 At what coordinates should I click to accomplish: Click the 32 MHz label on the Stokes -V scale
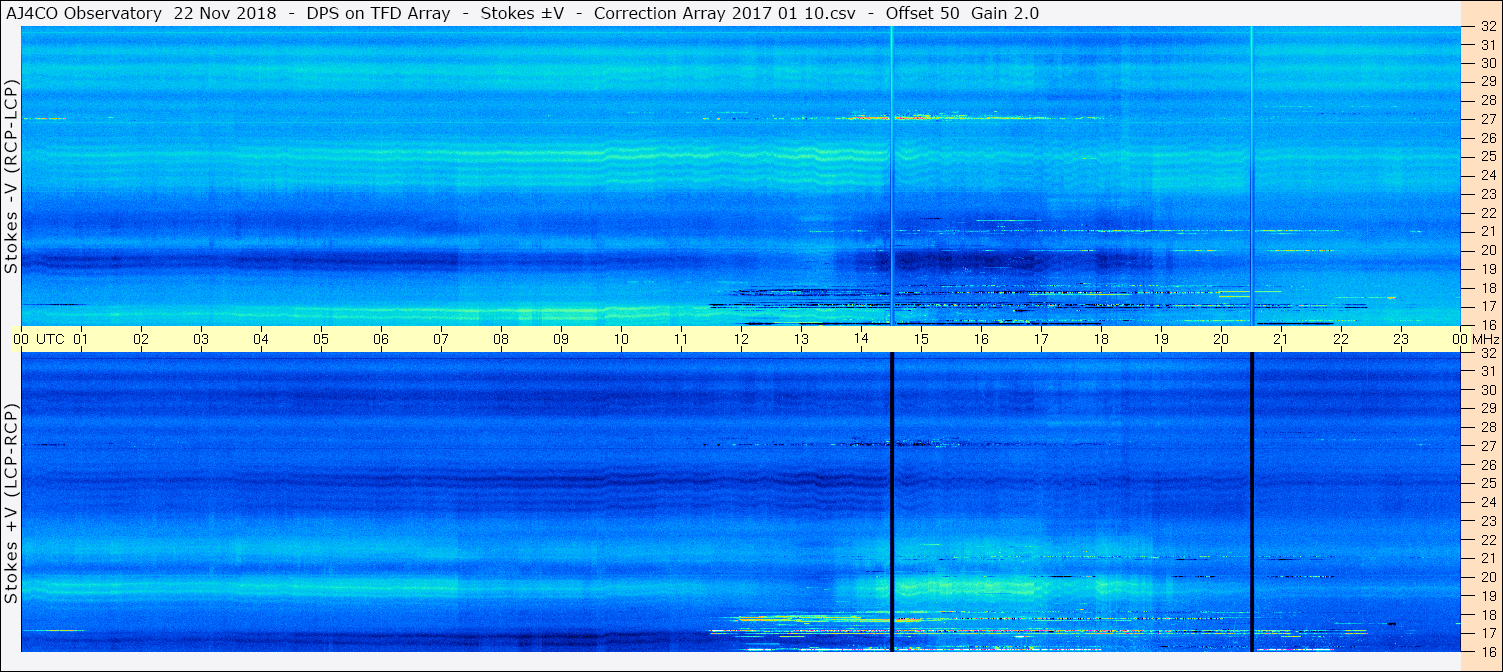coord(1487,26)
